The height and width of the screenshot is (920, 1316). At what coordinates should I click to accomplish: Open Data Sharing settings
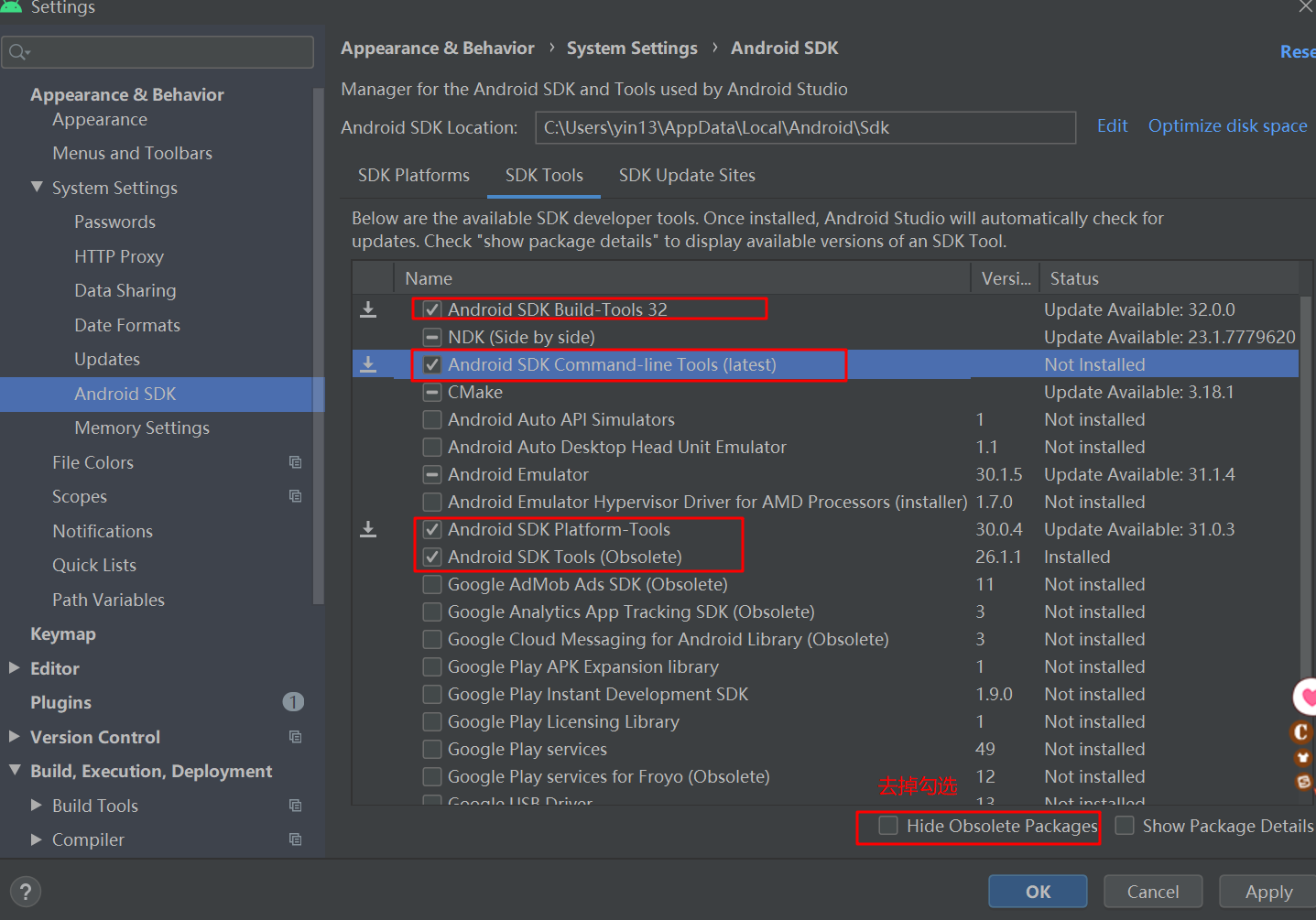click(x=125, y=290)
